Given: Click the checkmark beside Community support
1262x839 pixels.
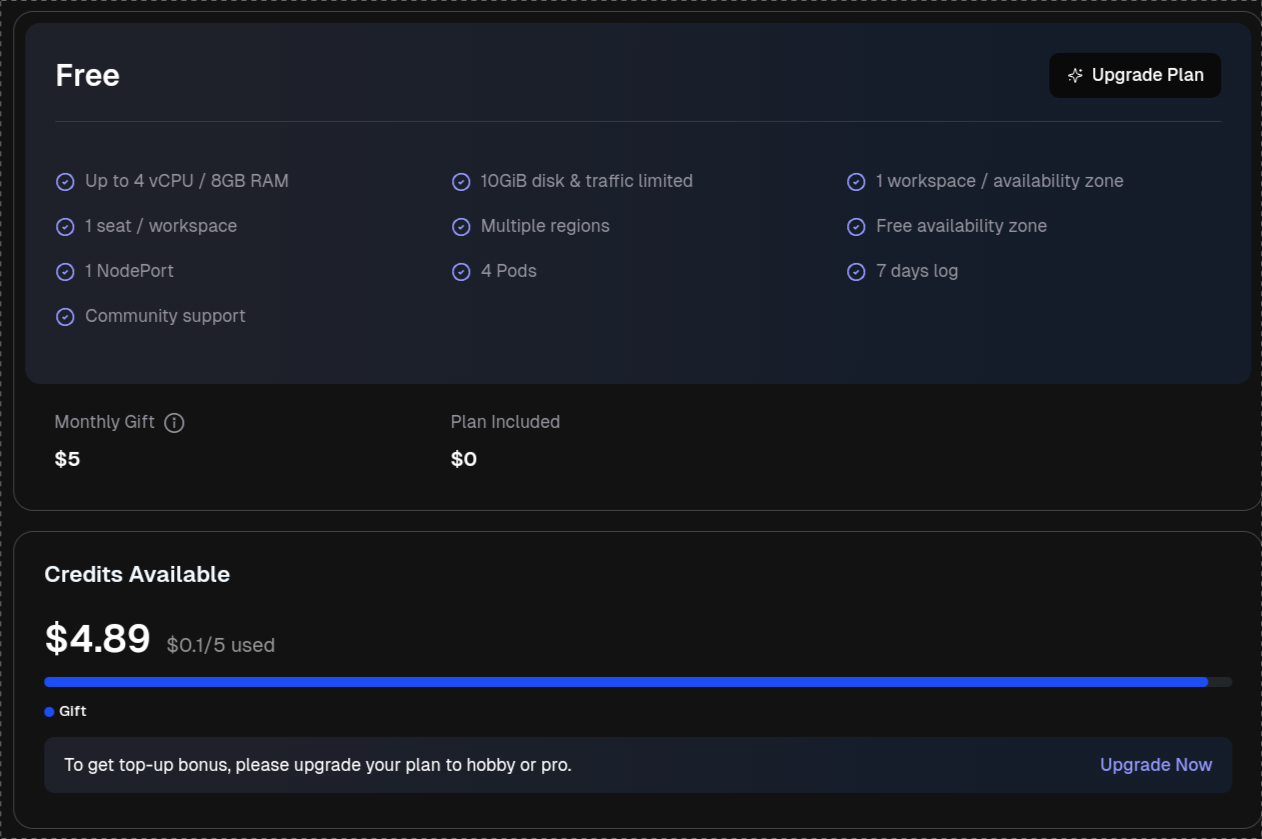Looking at the screenshot, I should click(65, 316).
